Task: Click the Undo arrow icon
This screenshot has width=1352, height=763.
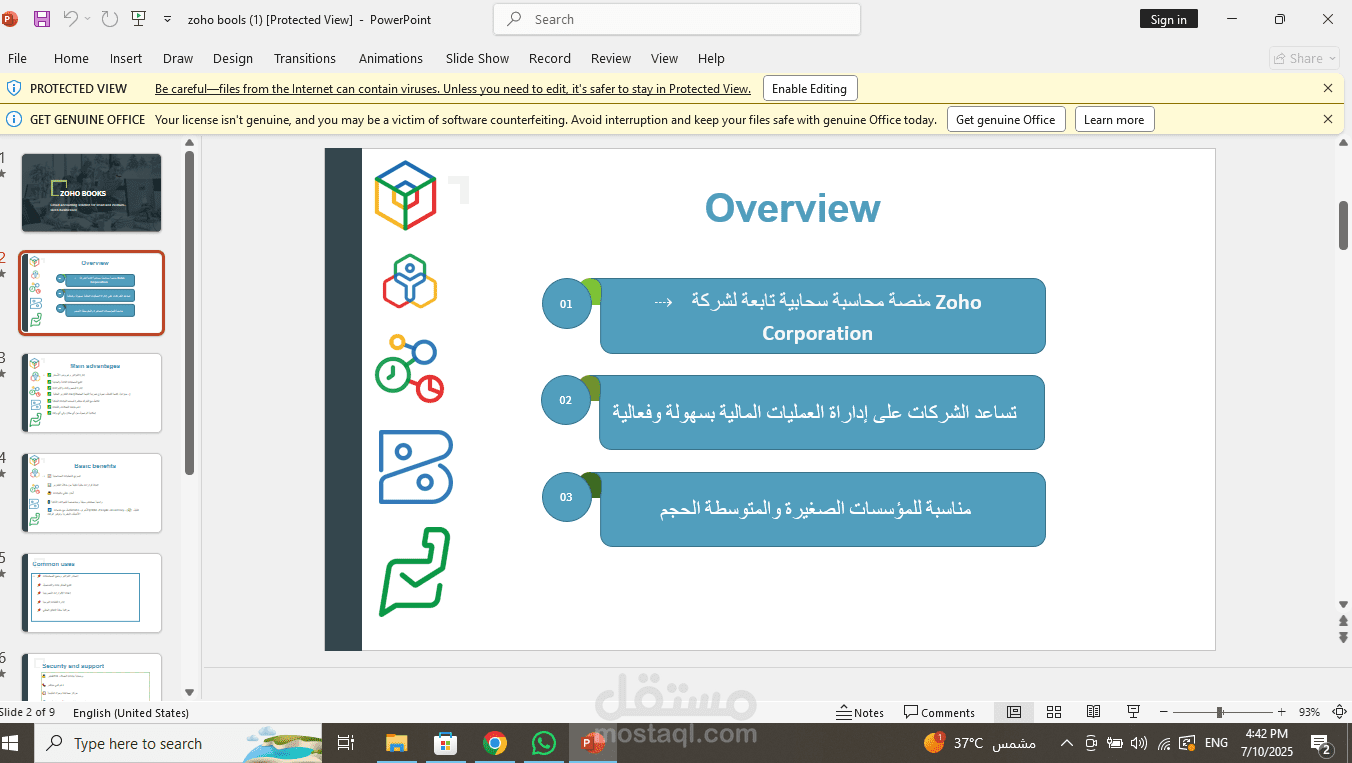Action: (70, 19)
